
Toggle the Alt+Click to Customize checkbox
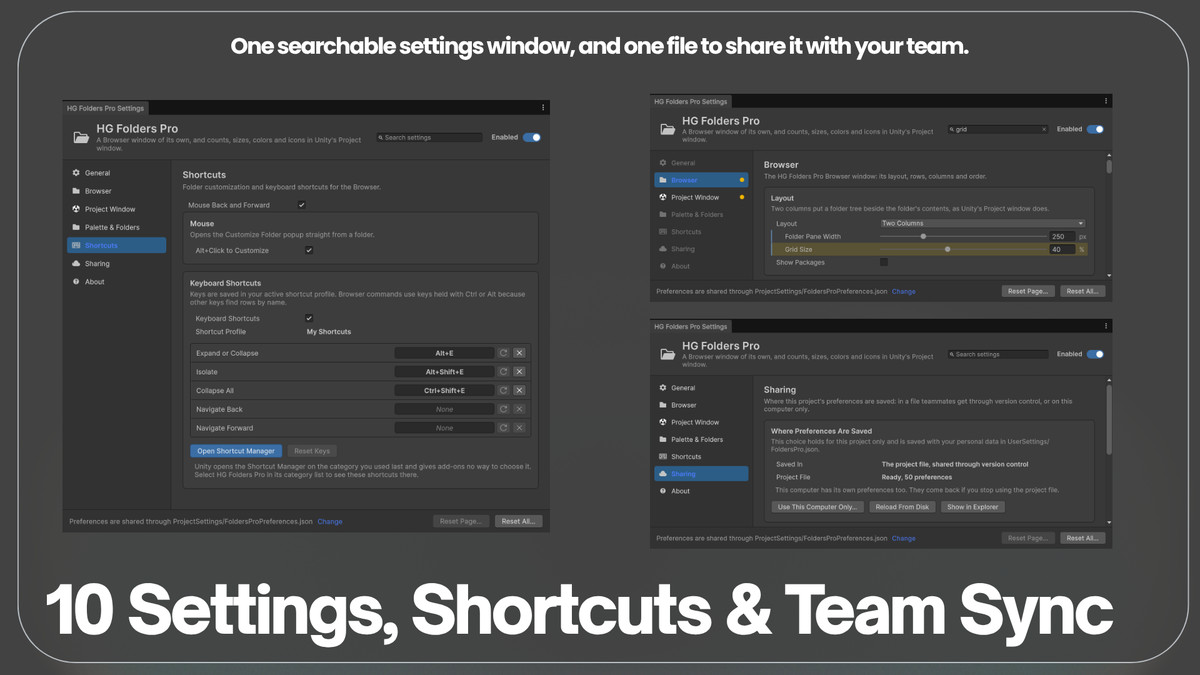point(309,250)
